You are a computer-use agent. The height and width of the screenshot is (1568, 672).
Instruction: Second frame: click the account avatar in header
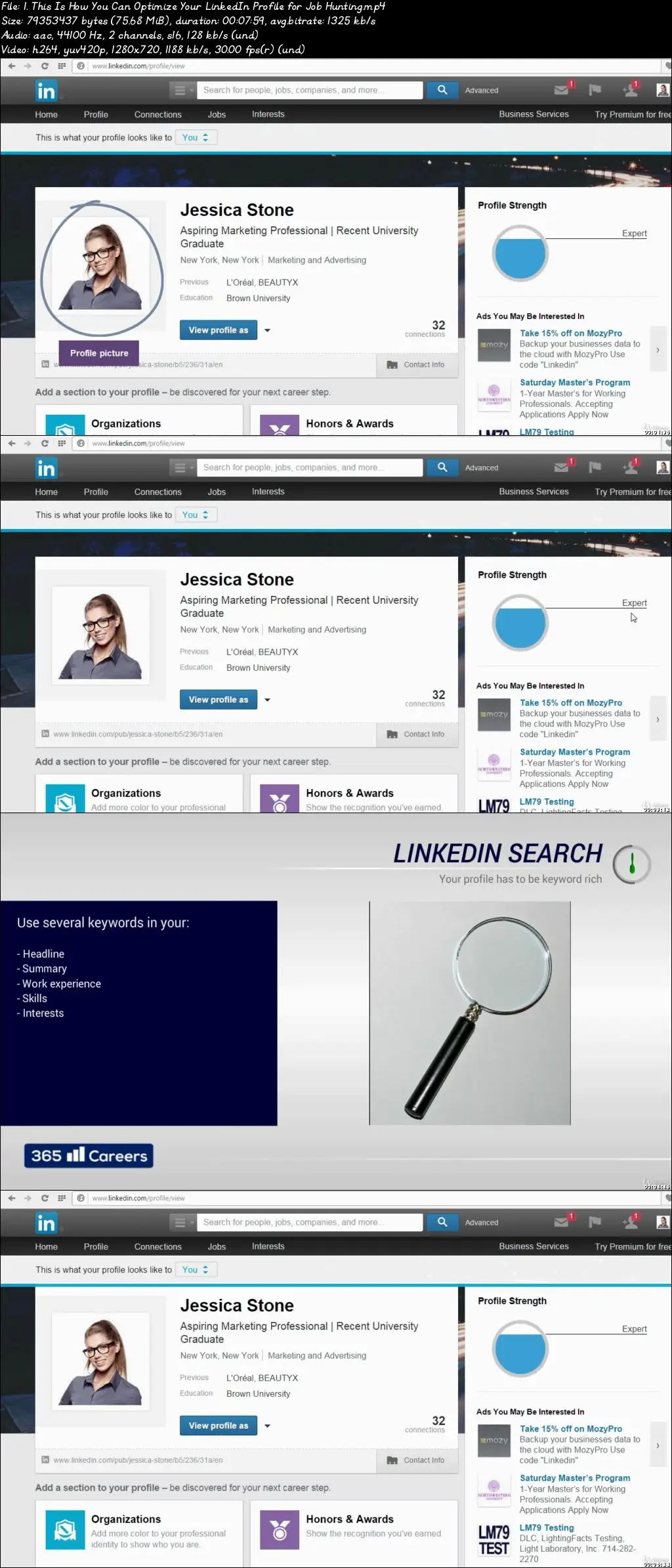663,467
